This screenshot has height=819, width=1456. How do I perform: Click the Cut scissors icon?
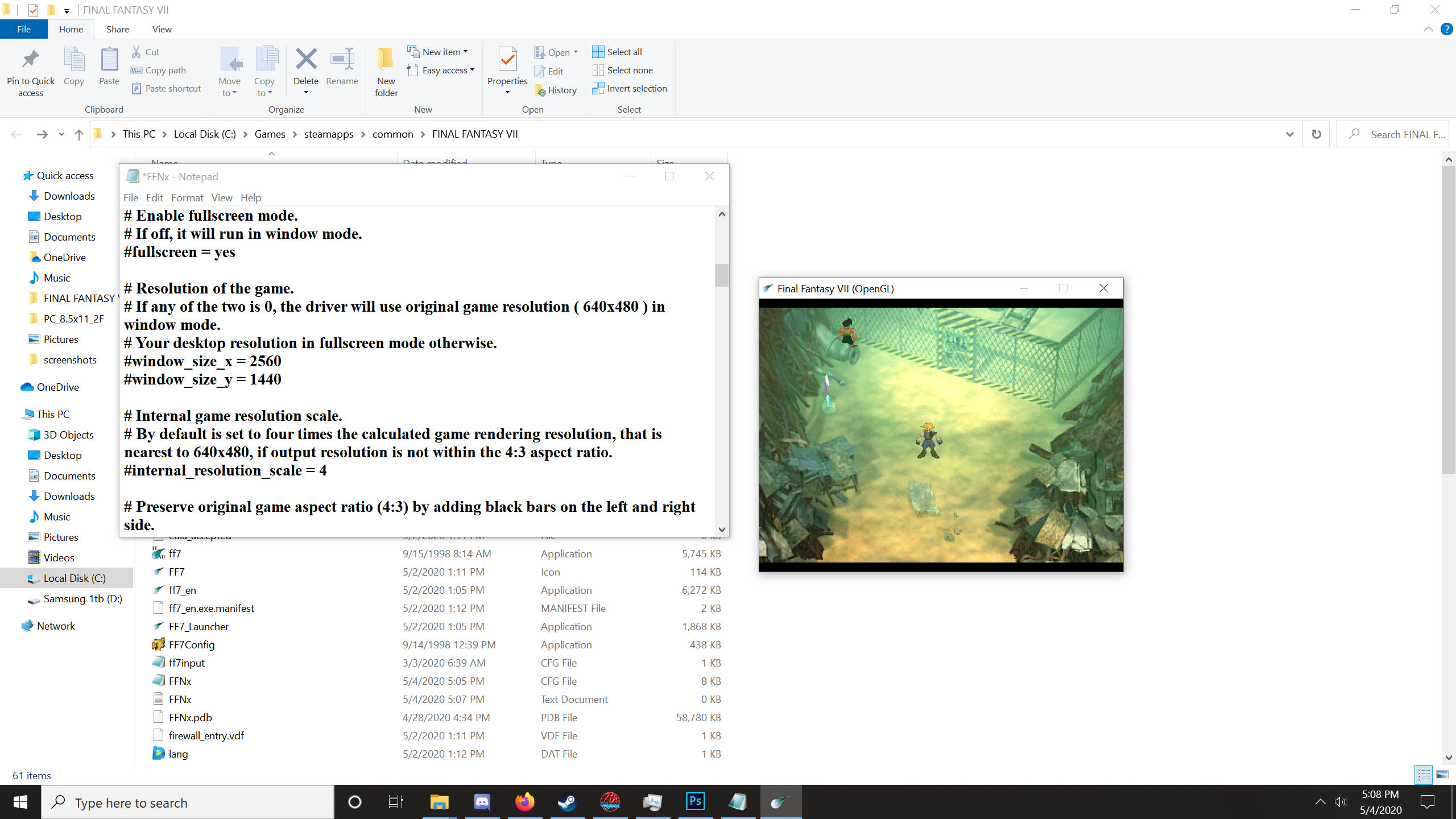tap(136, 52)
